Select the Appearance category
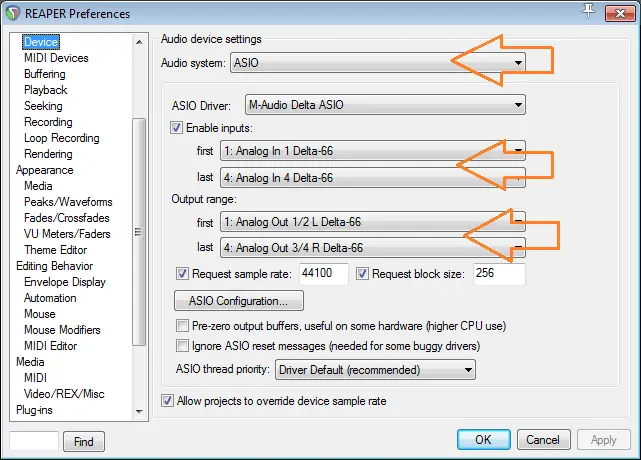This screenshot has width=641, height=460. pyautogui.click(x=45, y=170)
